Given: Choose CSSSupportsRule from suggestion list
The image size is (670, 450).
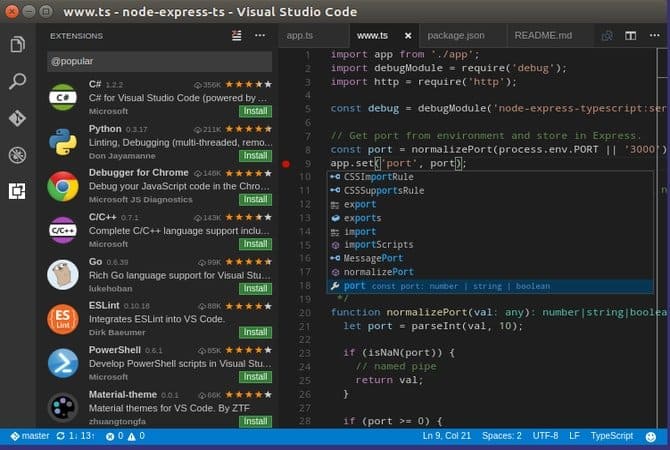Looking at the screenshot, I should pos(490,191).
